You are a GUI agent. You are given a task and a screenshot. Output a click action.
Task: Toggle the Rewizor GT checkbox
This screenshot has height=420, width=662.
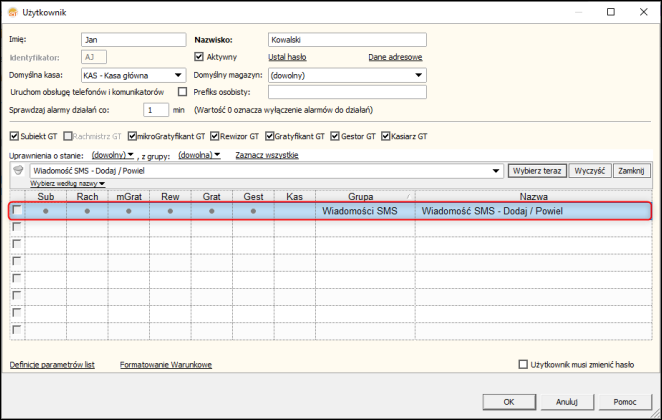(x=214, y=136)
